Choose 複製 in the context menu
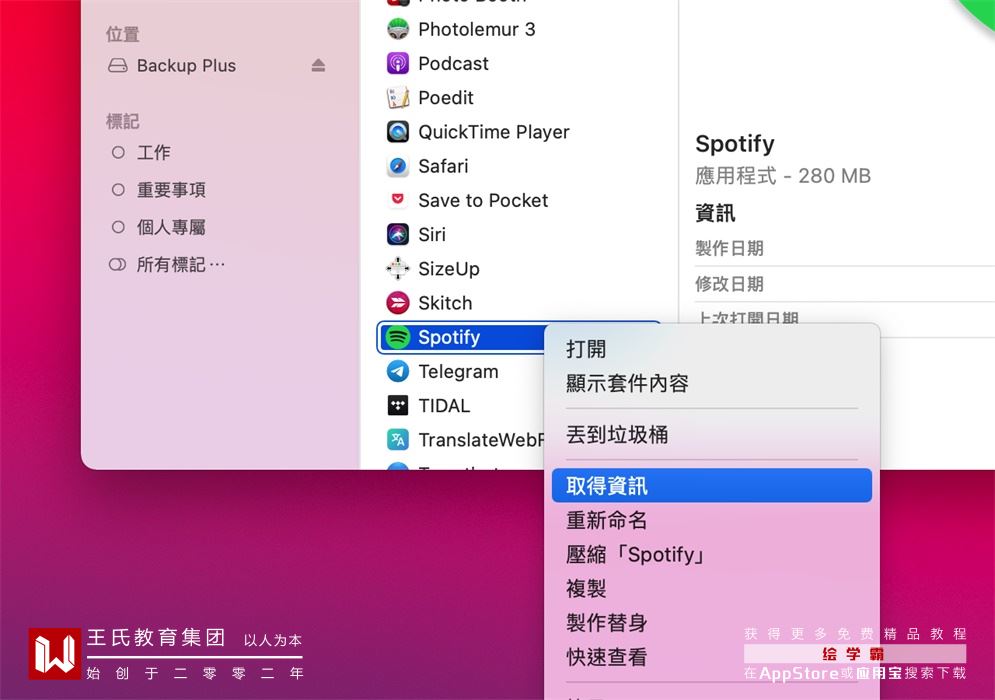Screen dimensions: 995x700 (711, 589)
